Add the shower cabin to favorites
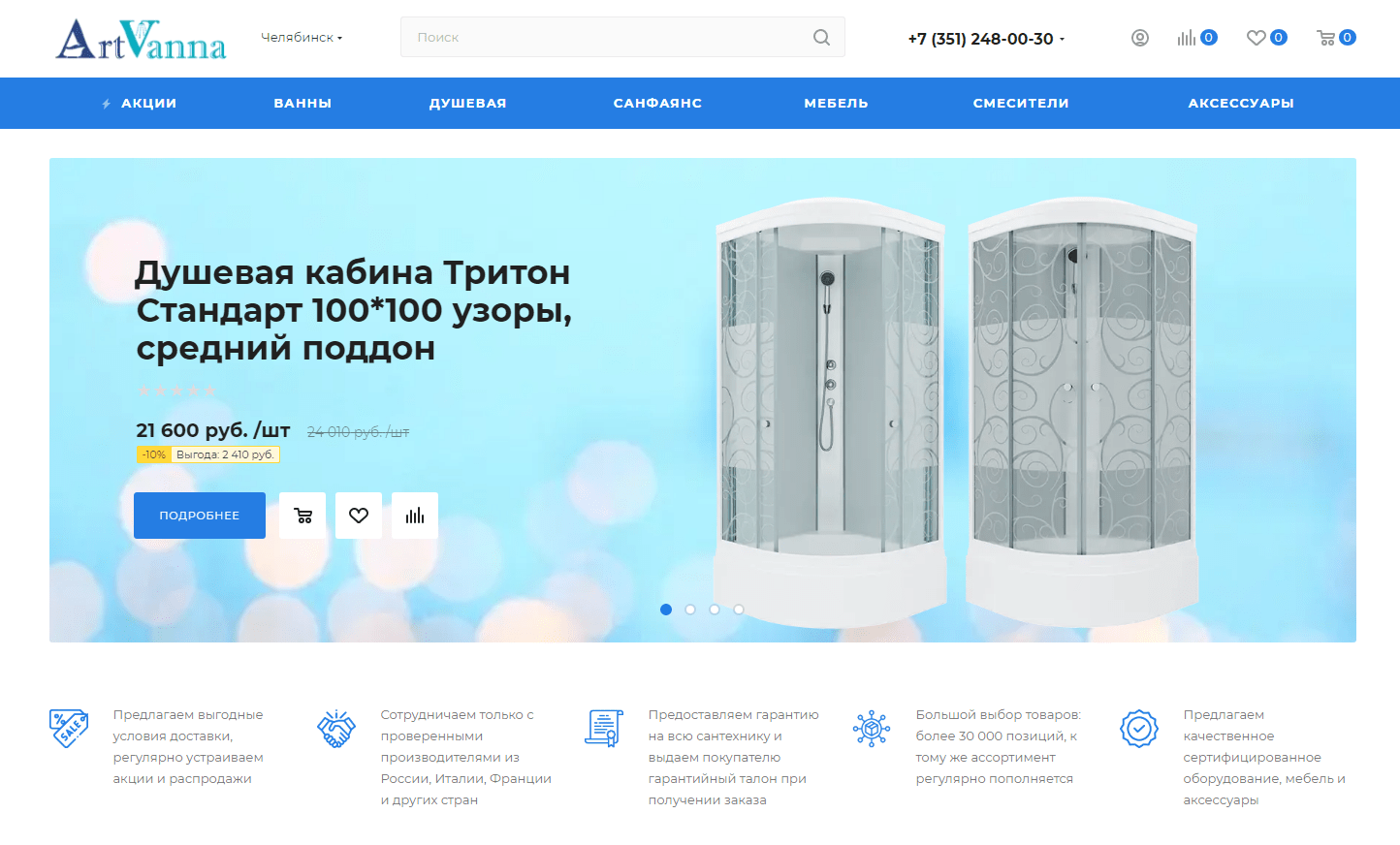1400x845 pixels. click(359, 516)
